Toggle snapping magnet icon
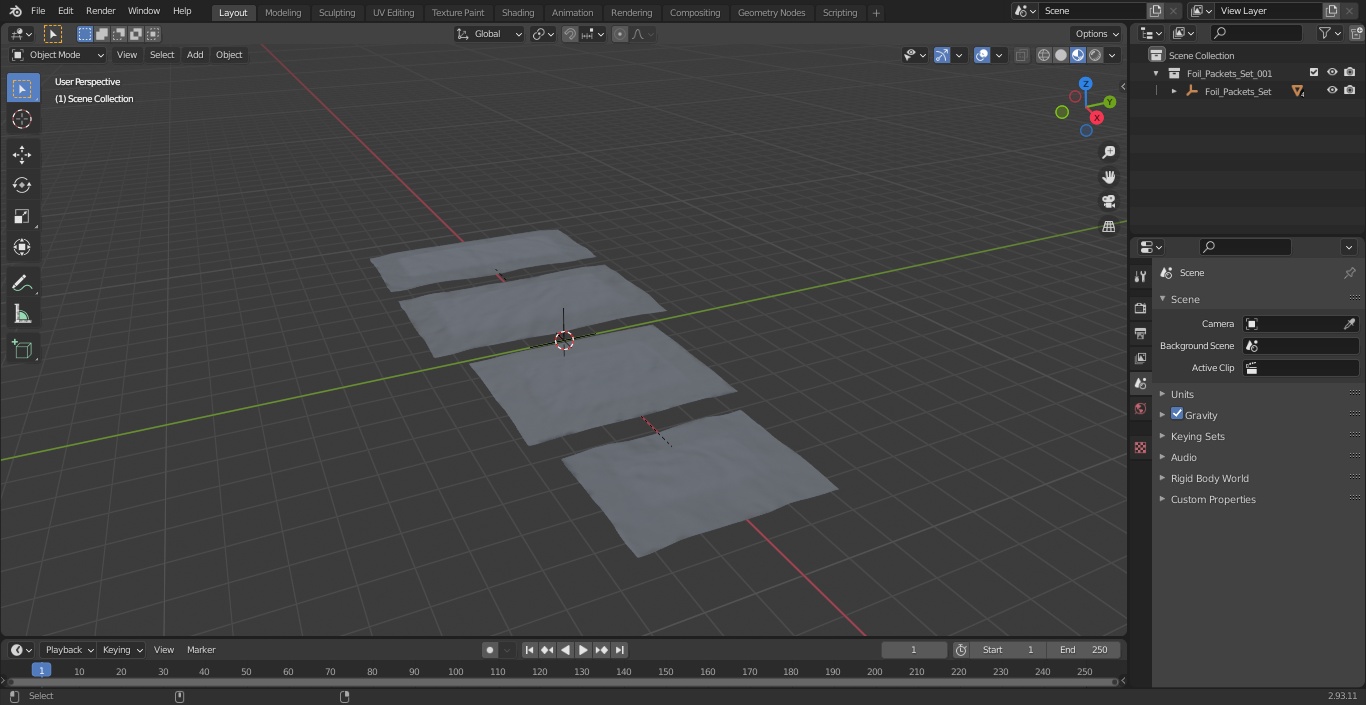1366x705 pixels. (x=570, y=34)
